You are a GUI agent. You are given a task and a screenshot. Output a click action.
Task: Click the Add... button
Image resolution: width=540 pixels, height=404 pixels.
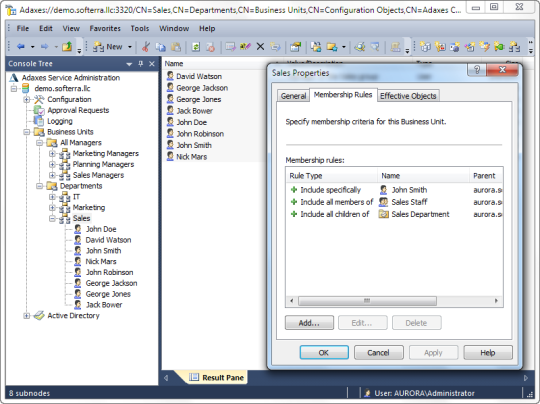click(x=309, y=323)
